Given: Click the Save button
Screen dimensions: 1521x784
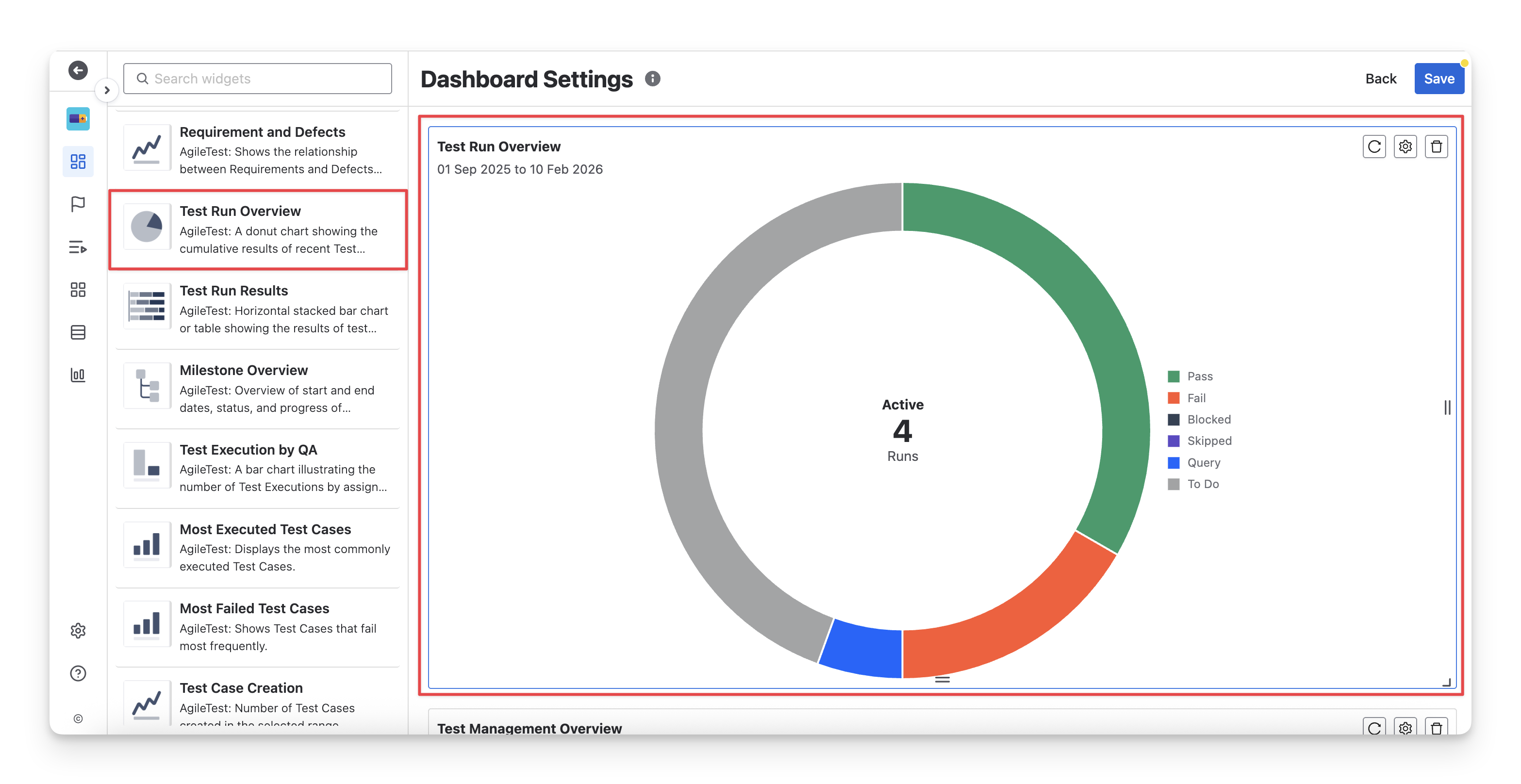Looking at the screenshot, I should (x=1438, y=79).
